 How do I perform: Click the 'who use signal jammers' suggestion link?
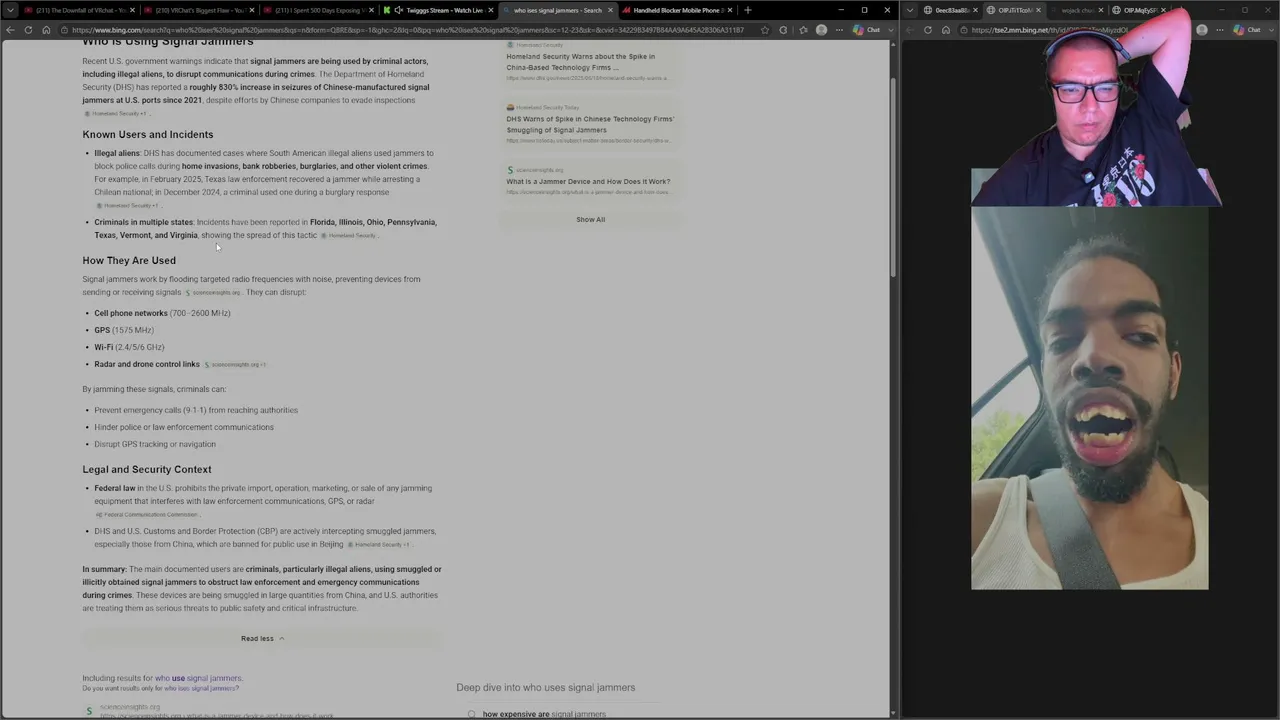[x=198, y=678]
